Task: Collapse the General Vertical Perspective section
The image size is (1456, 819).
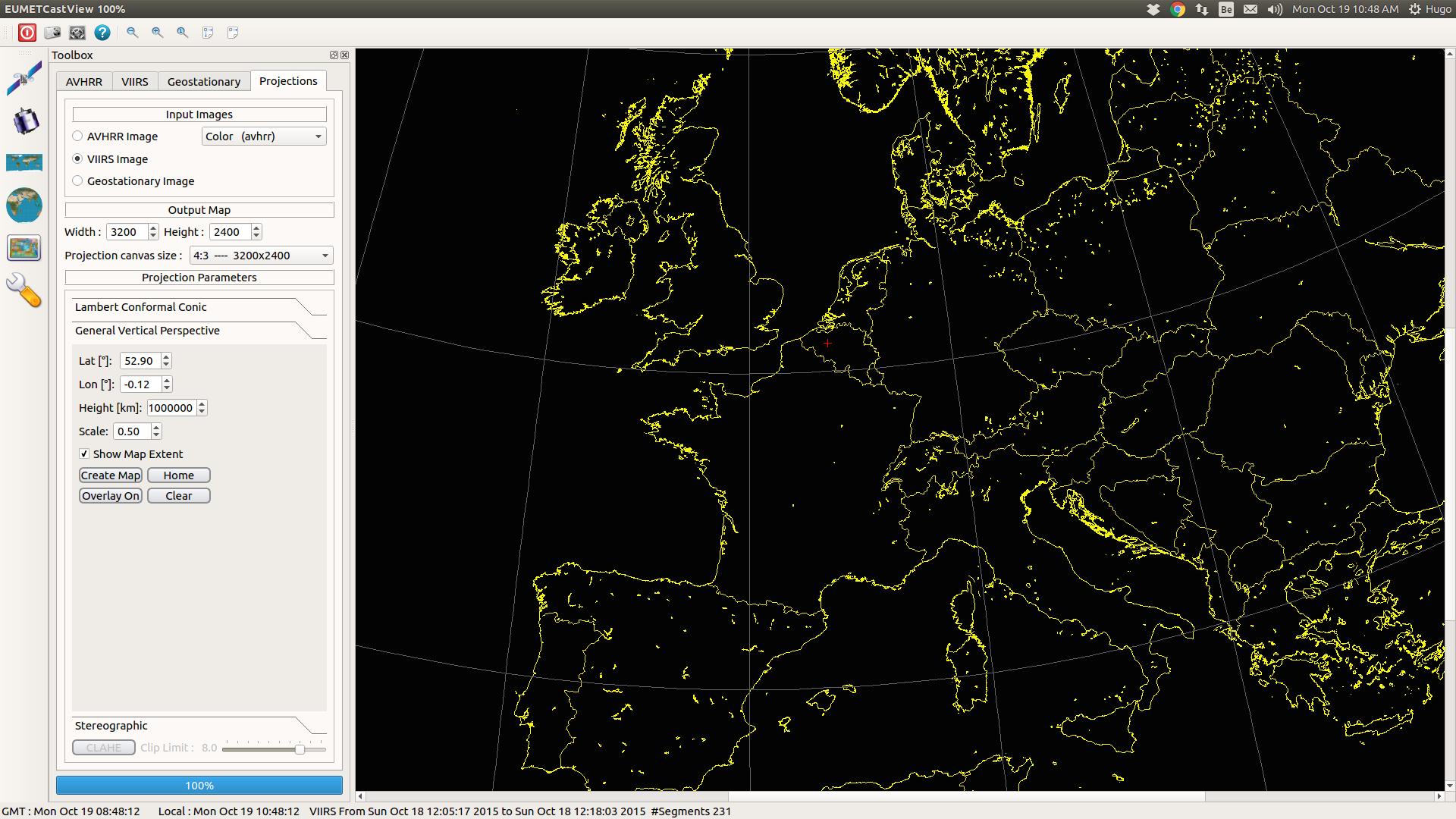Action: 199,331
